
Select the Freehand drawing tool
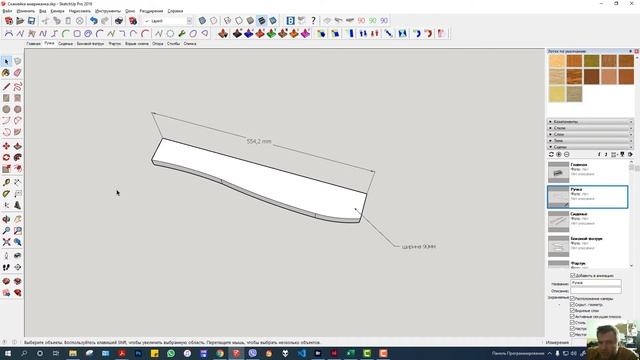18,87
